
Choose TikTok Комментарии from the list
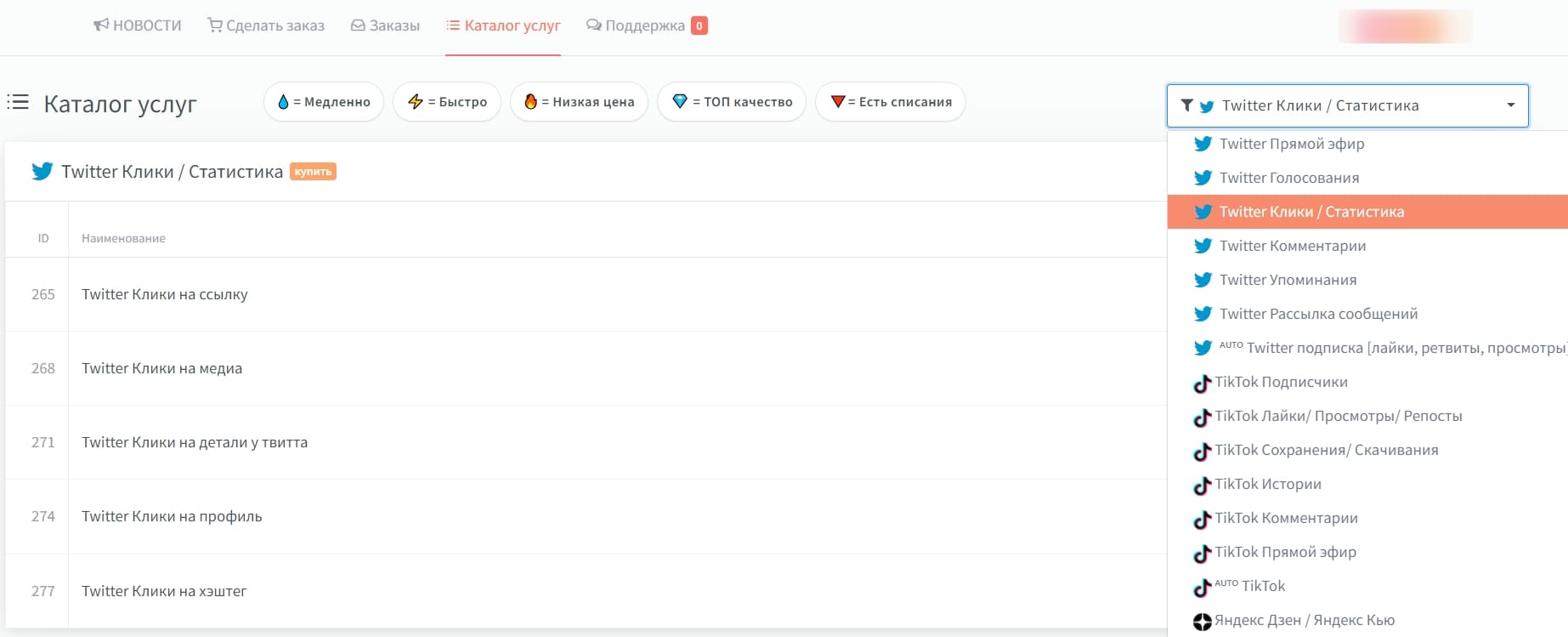[x=1367, y=518]
